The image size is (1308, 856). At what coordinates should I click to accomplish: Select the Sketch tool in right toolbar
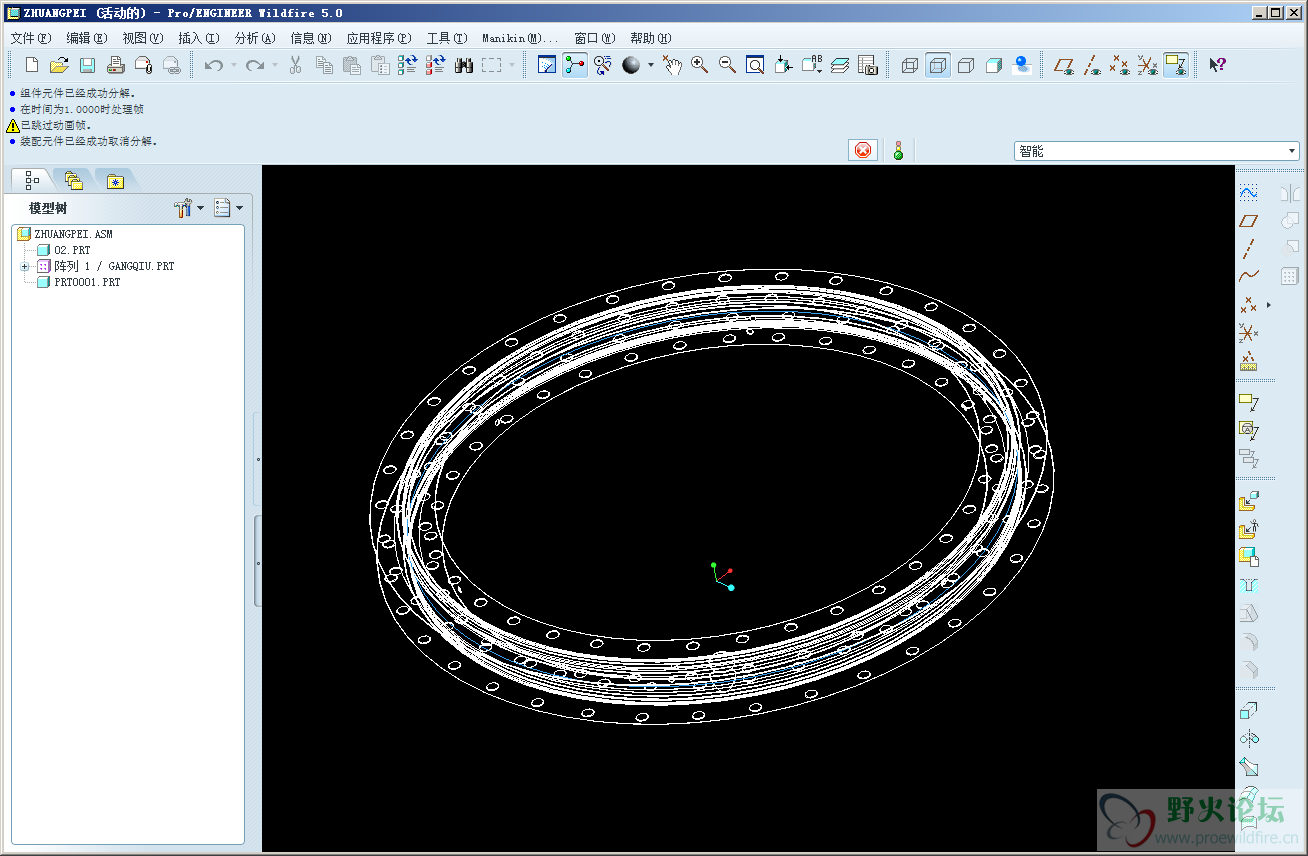pyautogui.click(x=1248, y=192)
